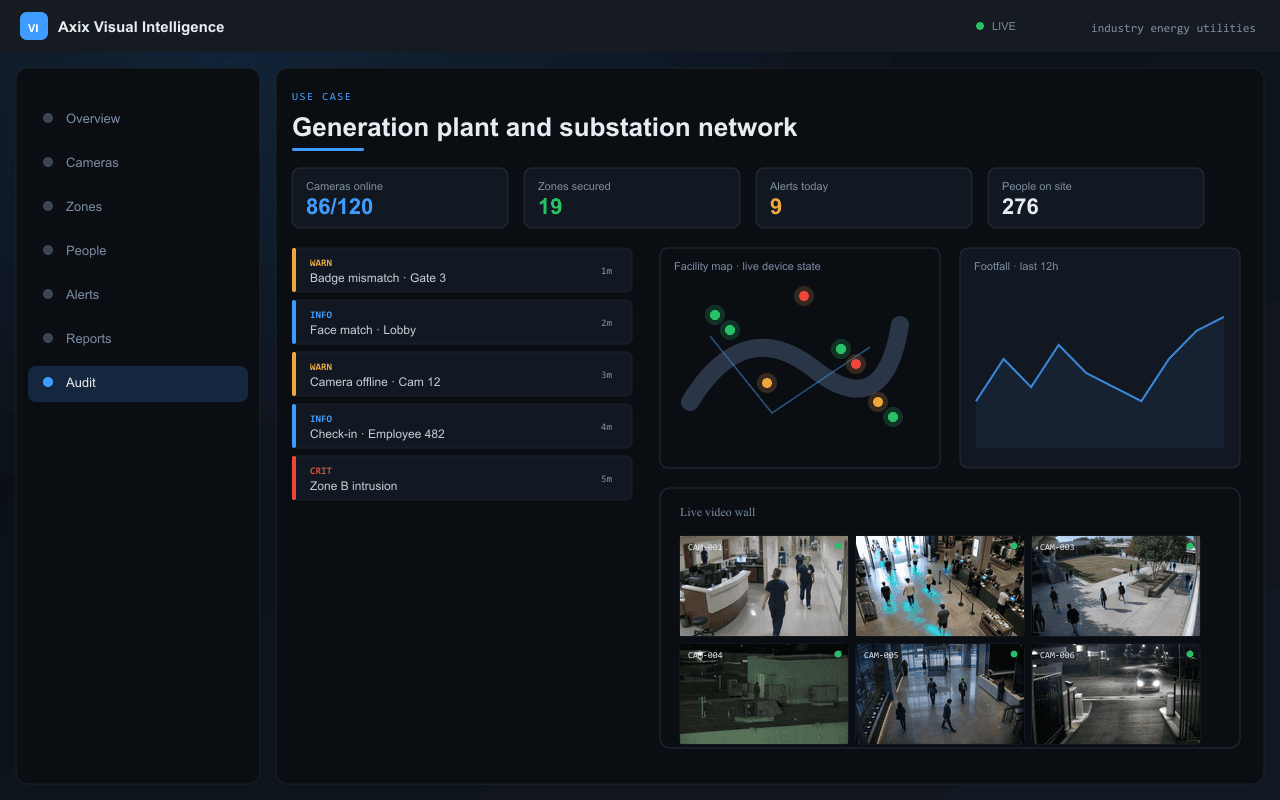Screen dimensions: 1280x800
Task: Open the Zone B intrusion critical alert
Action: [462, 478]
